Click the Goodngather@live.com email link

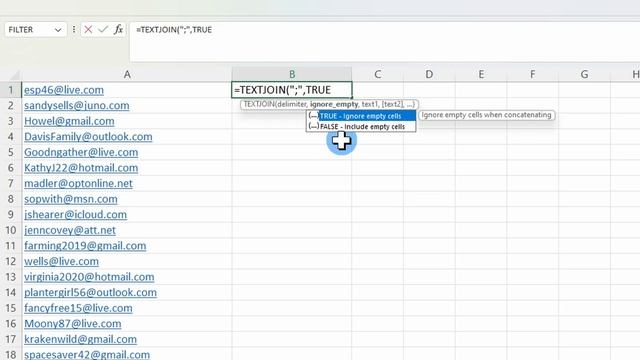coord(81,152)
